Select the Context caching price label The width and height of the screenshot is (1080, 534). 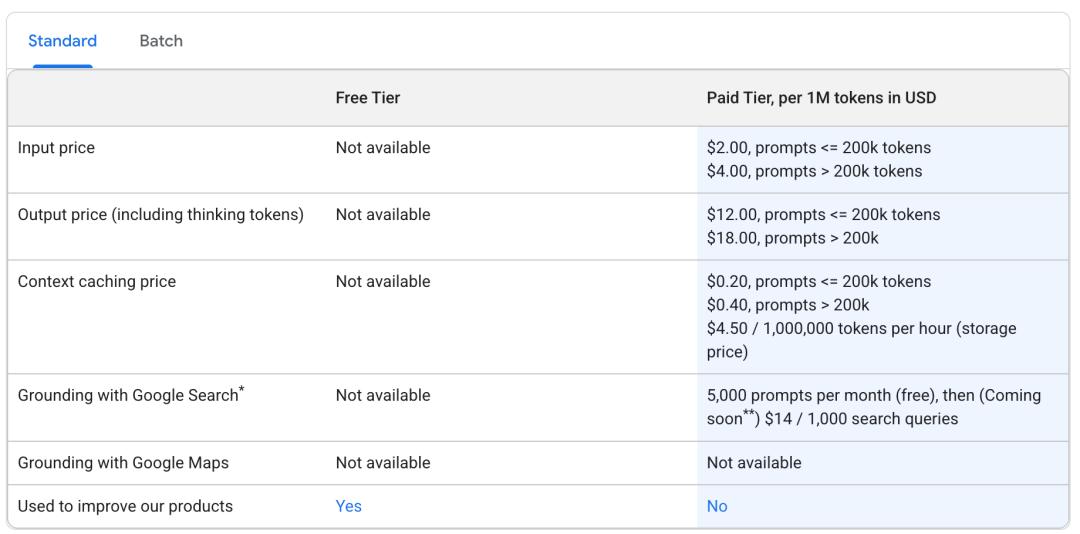tap(96, 281)
